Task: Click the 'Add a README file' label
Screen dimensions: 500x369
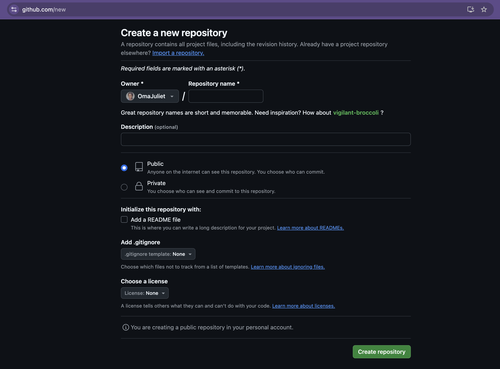Action: pyautogui.click(x=156, y=220)
